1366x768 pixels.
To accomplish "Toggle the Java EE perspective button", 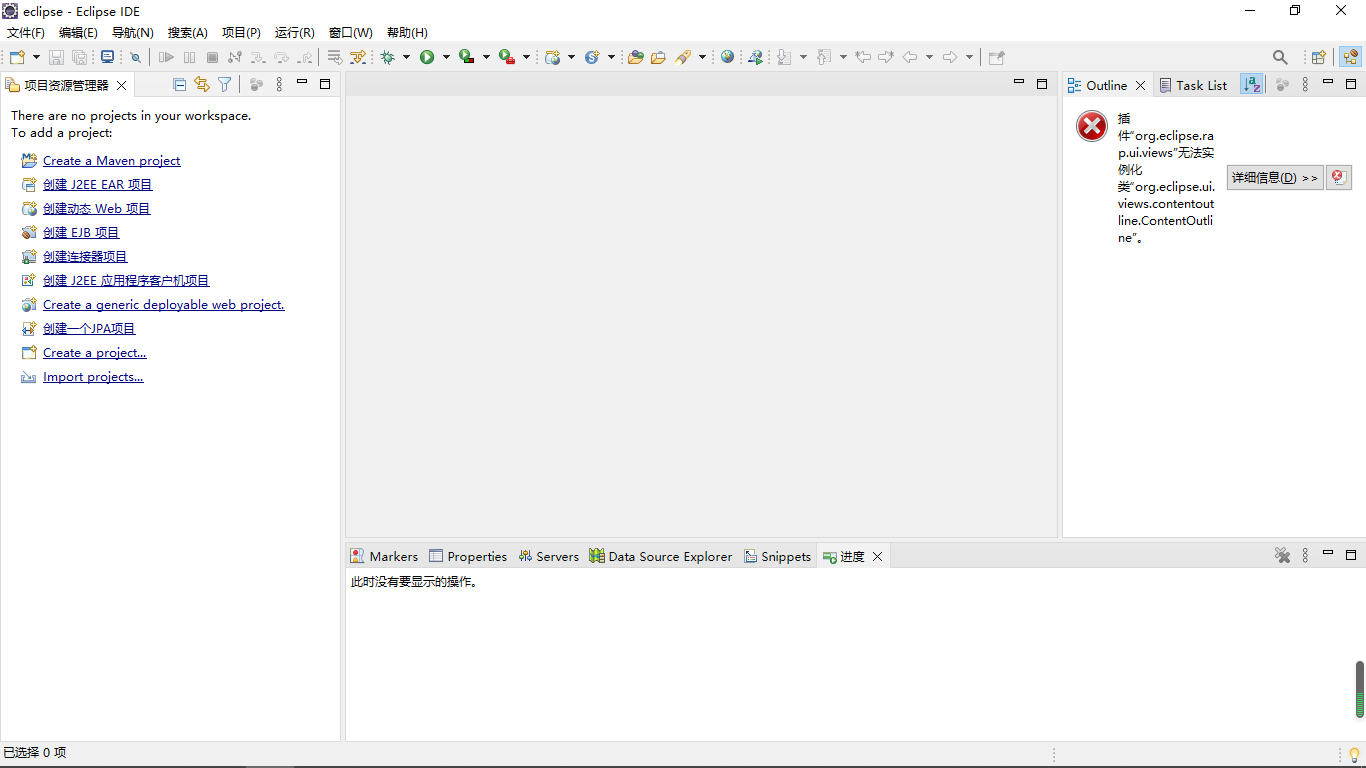I will tap(1350, 57).
